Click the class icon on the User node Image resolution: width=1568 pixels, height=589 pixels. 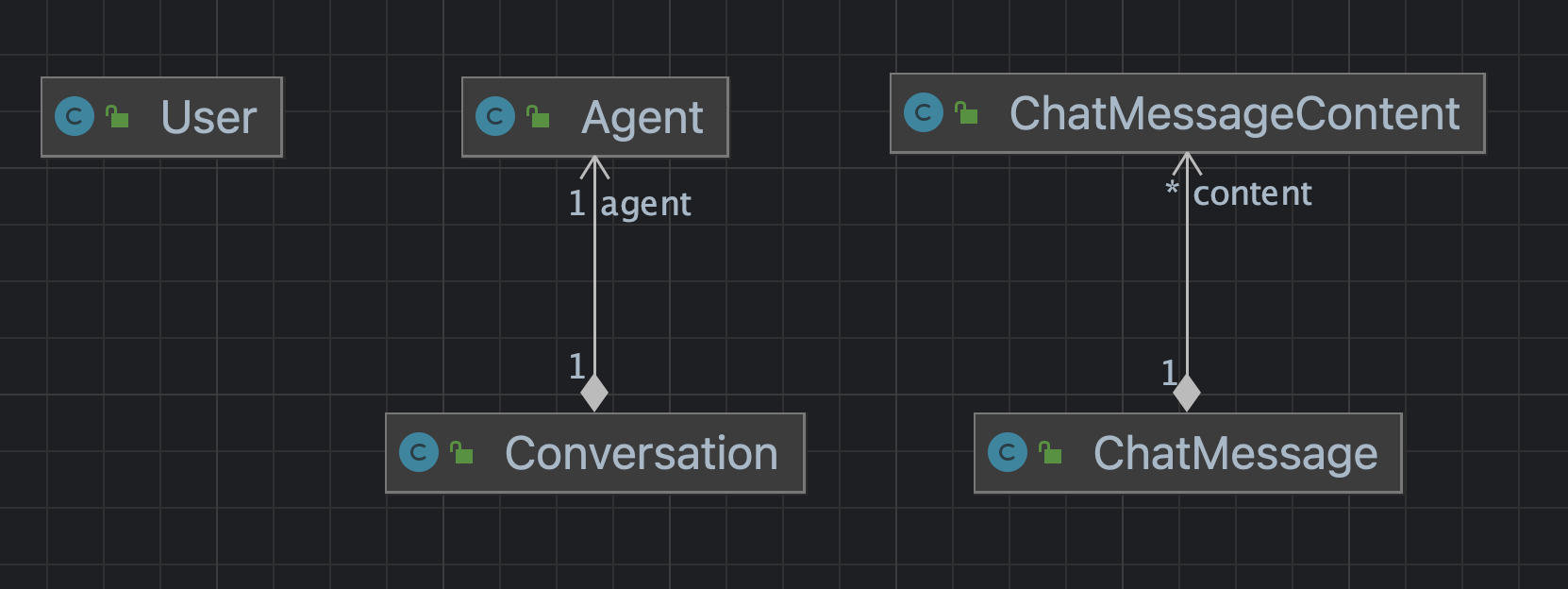[x=75, y=117]
